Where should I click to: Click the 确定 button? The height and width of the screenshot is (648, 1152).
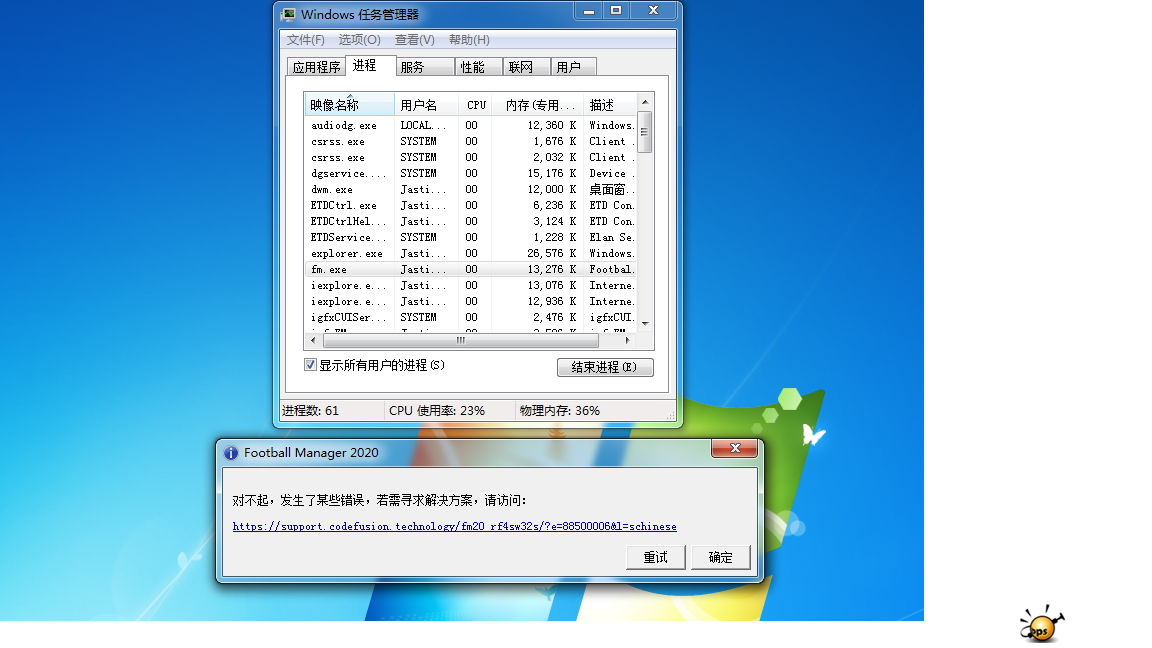point(721,558)
